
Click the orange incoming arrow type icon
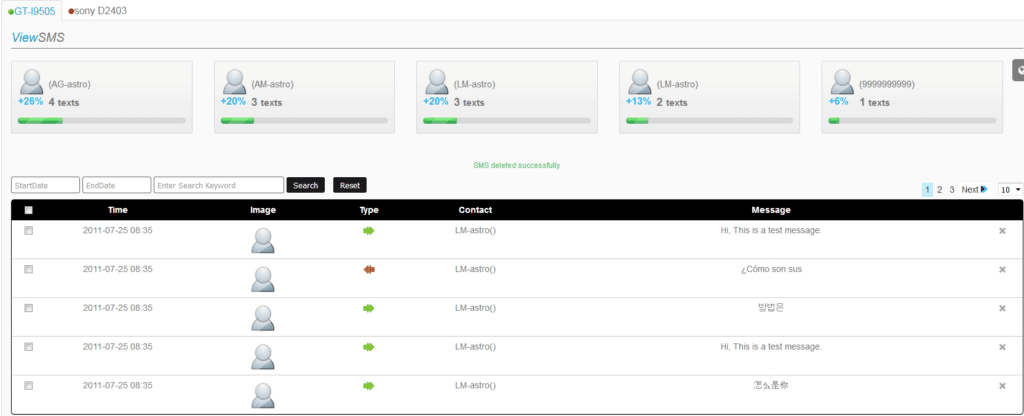368,270
